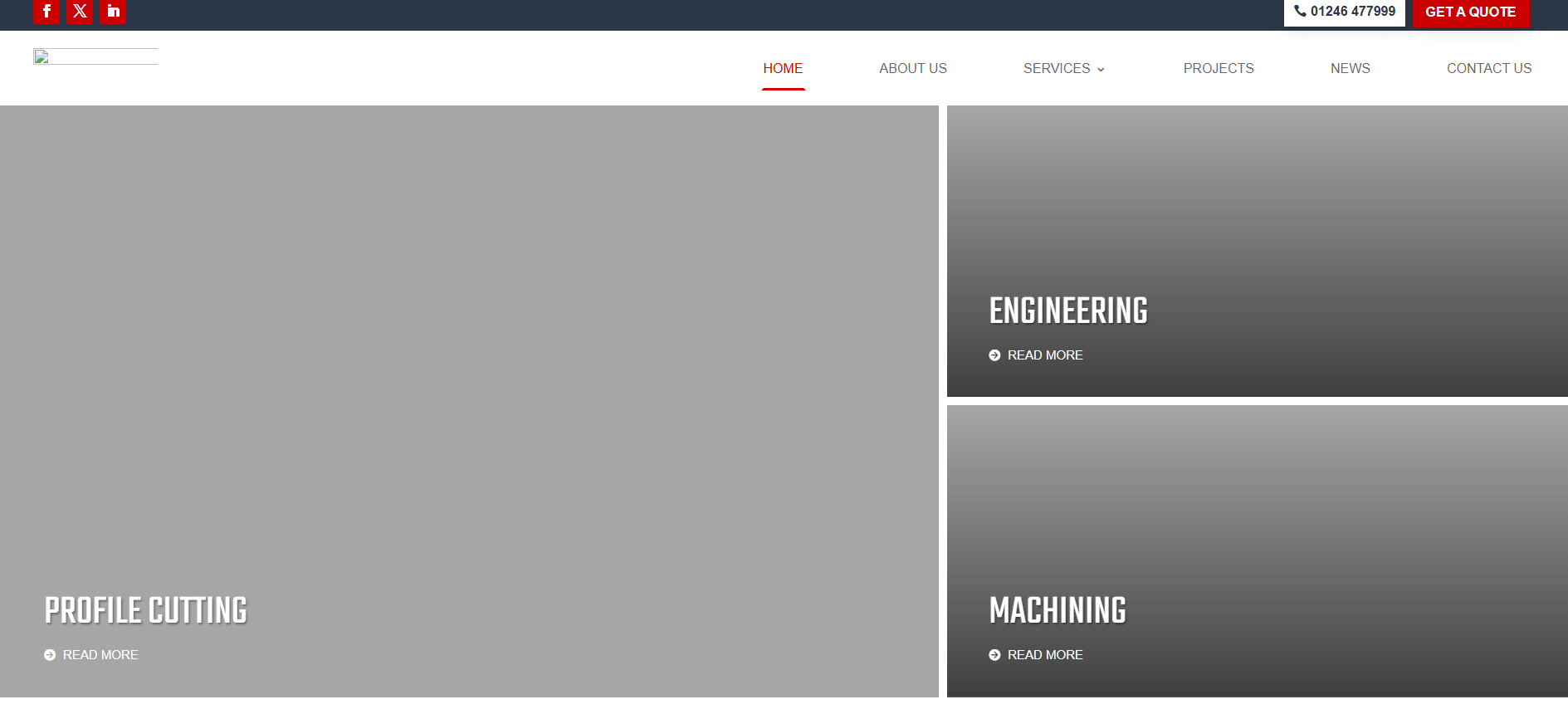Open the LinkedIn social icon

pyautogui.click(x=113, y=12)
